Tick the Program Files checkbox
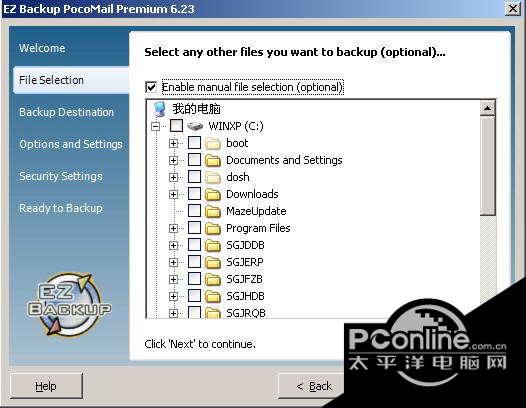The image size is (526, 408). pyautogui.click(x=194, y=228)
